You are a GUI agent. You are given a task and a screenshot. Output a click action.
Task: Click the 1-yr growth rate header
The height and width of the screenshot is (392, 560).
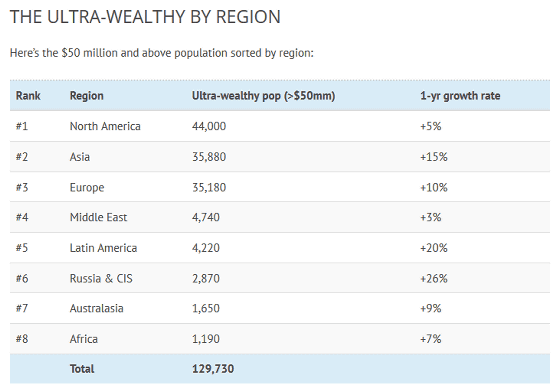[x=460, y=96]
